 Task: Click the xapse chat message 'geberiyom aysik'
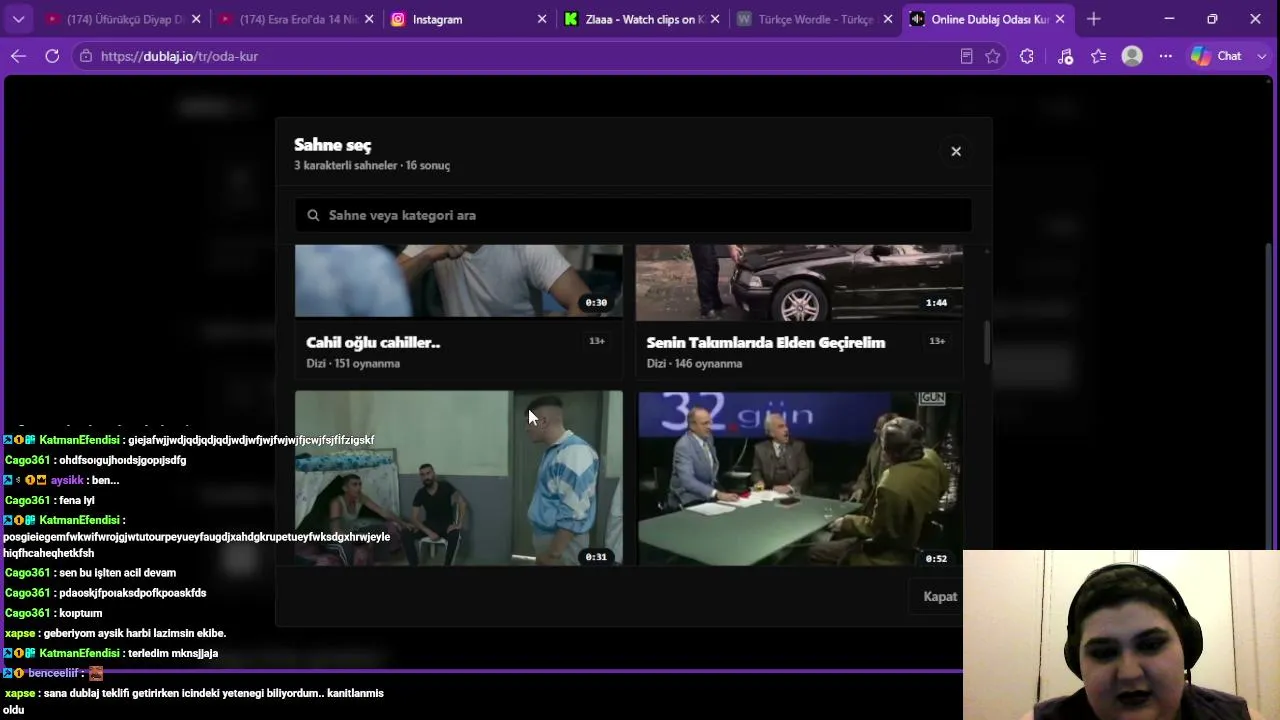(135, 633)
